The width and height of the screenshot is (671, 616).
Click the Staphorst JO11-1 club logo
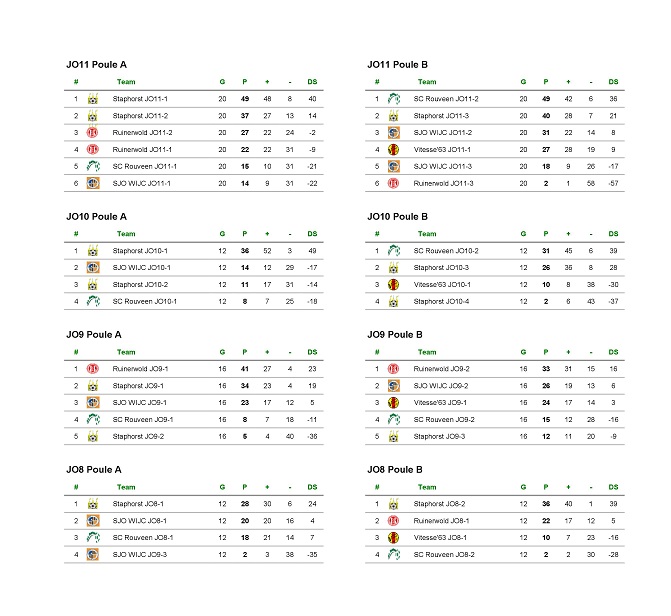click(x=93, y=99)
